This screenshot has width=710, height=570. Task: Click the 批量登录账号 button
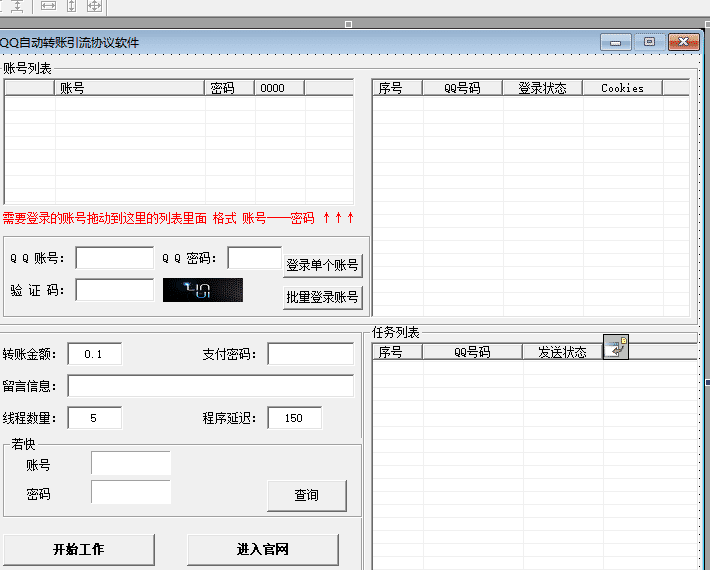323,297
